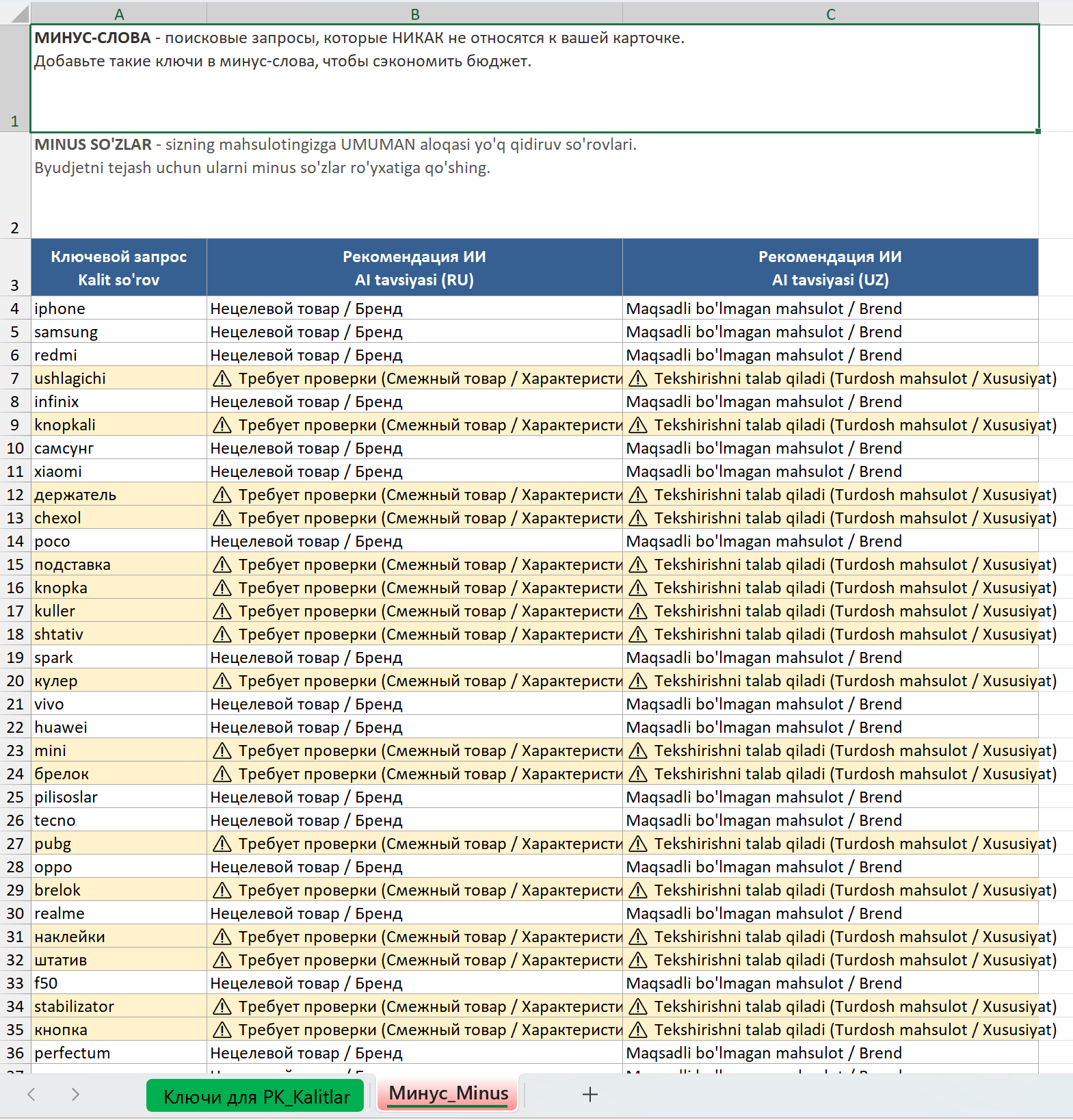The height and width of the screenshot is (1120, 1073).
Task: Click the previous sheet navigation arrow
Action: click(31, 1095)
